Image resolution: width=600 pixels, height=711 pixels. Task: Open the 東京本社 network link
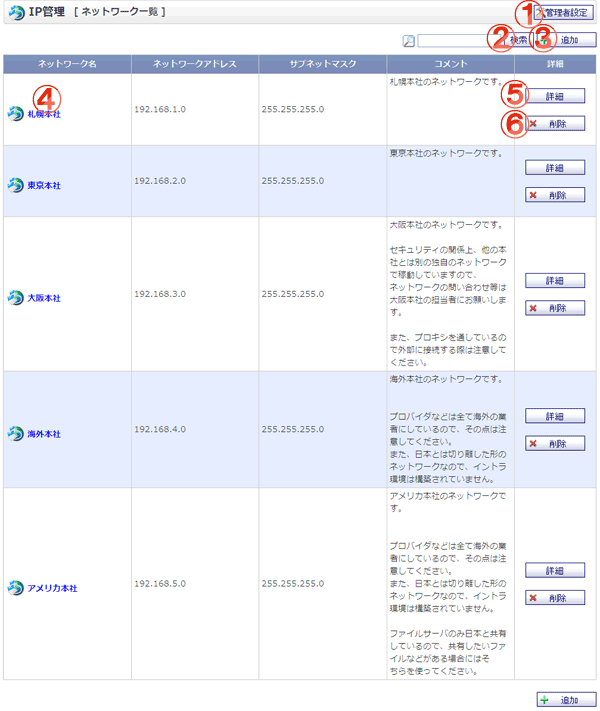pyautogui.click(x=44, y=185)
